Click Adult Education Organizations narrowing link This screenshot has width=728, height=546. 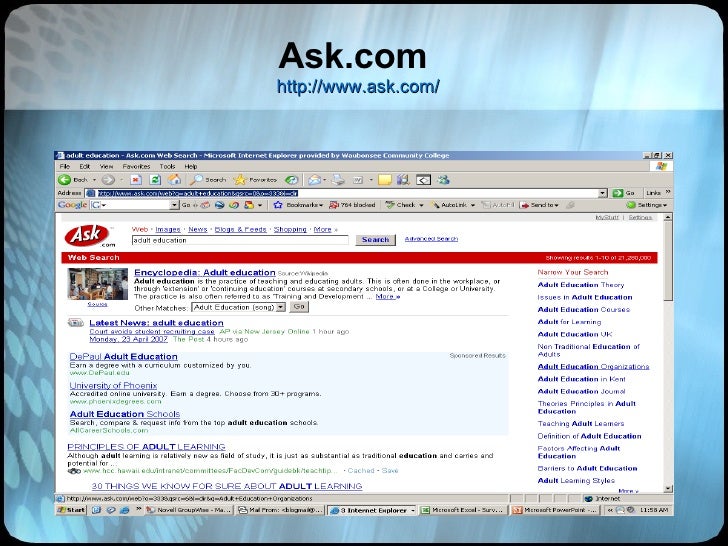[x=593, y=366]
